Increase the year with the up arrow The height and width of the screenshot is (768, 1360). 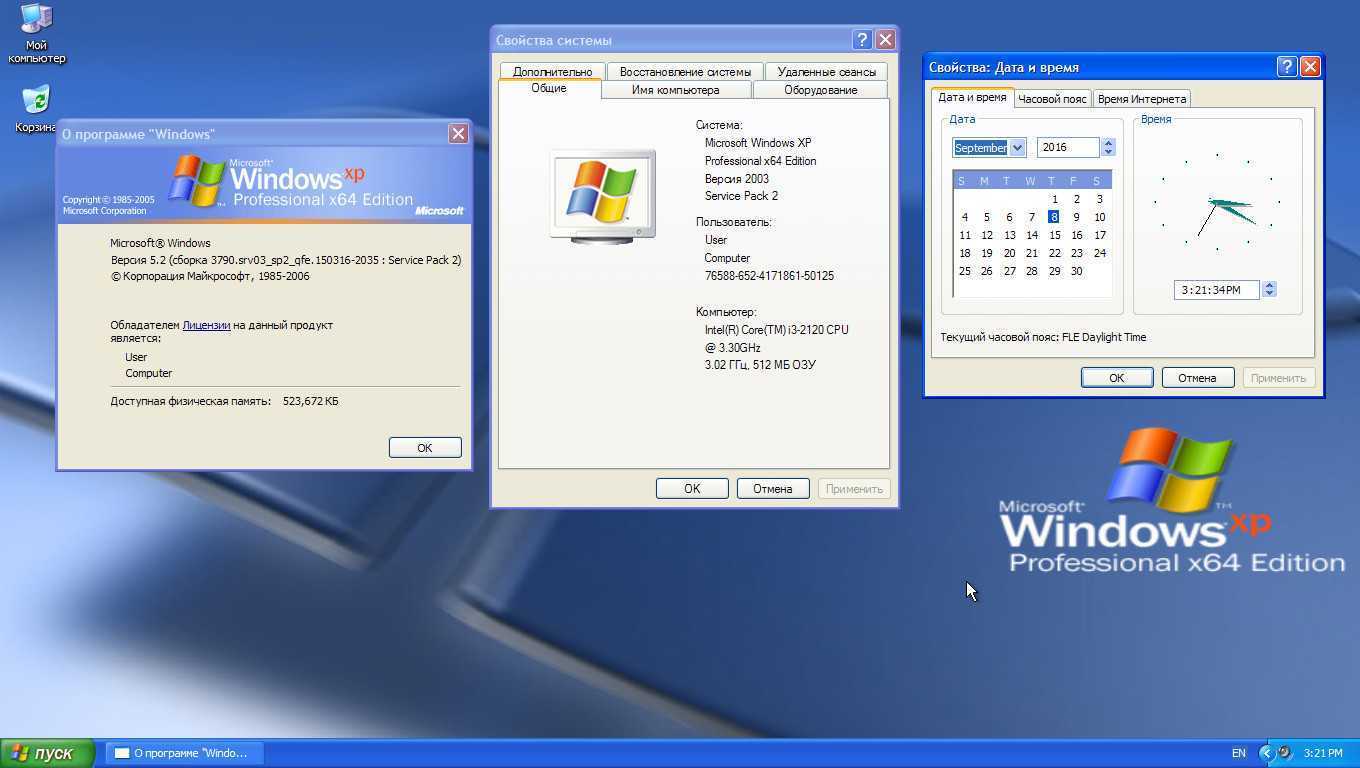pyautogui.click(x=1107, y=143)
